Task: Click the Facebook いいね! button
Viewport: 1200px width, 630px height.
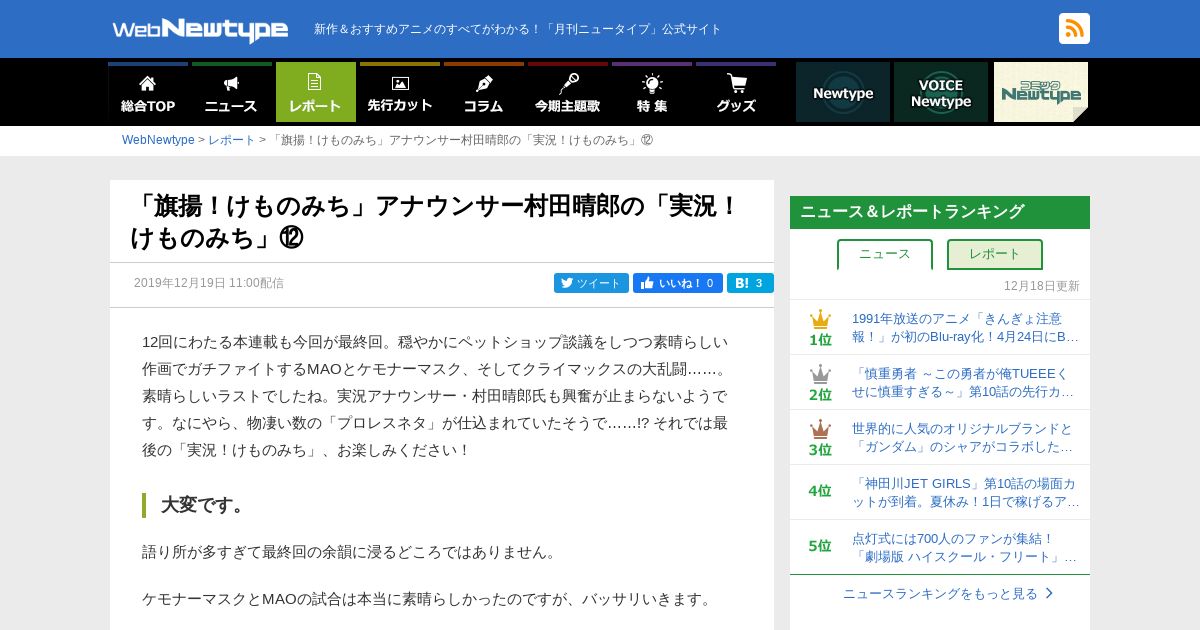Action: click(x=678, y=283)
